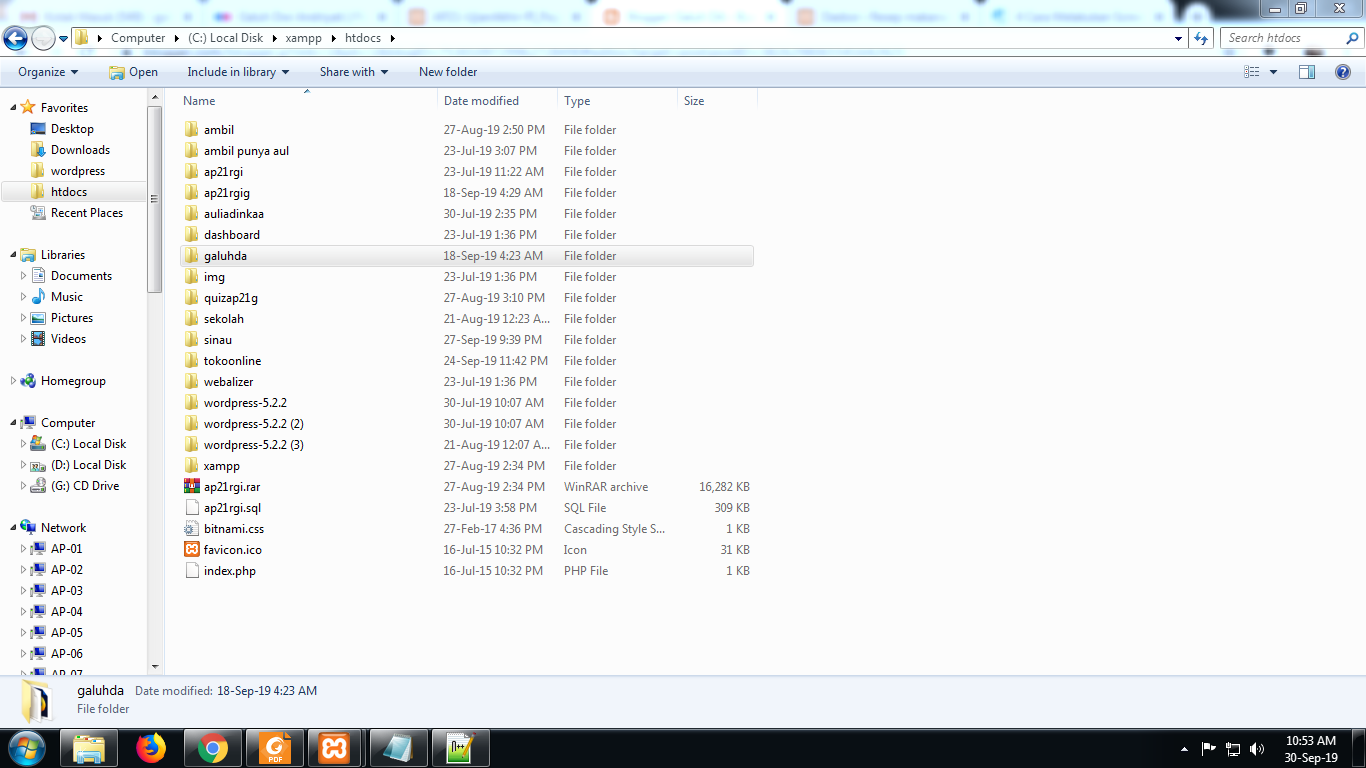Select the ap21rgi.rar WinRAR archive icon
1366x768 pixels.
pos(192,487)
